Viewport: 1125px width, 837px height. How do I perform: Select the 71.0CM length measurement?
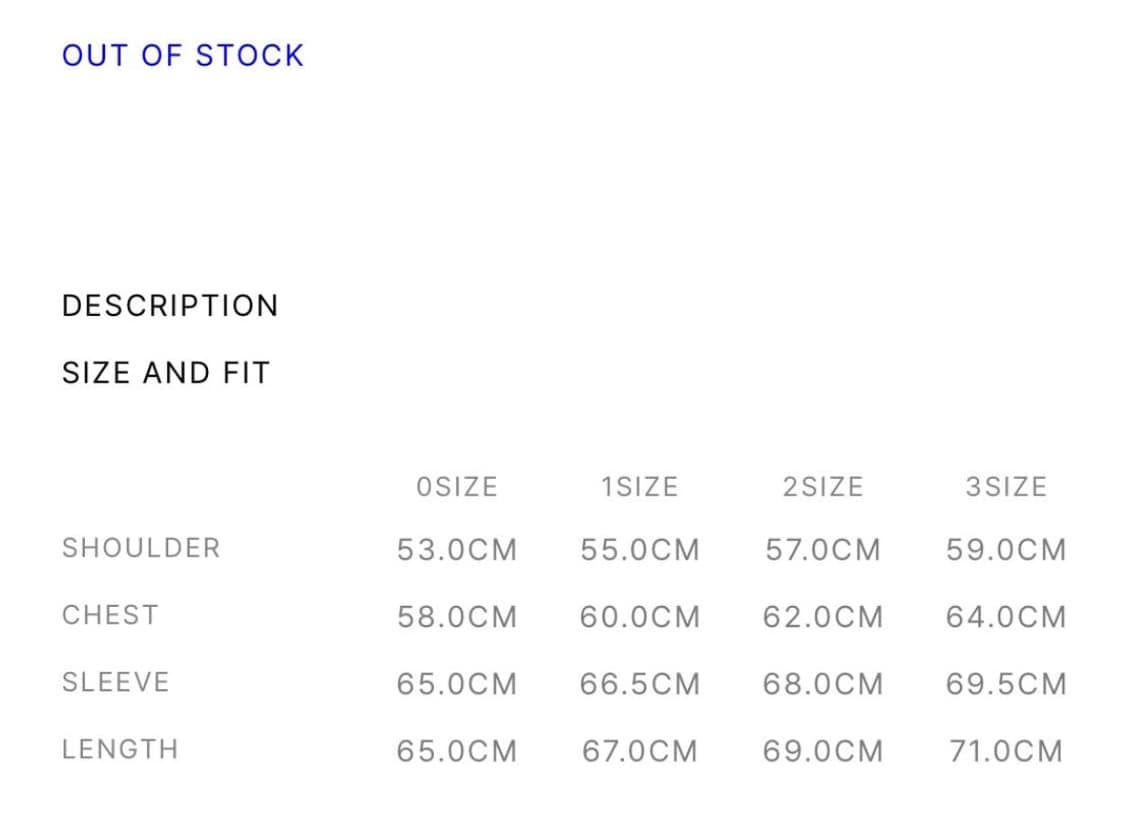pos(1005,751)
